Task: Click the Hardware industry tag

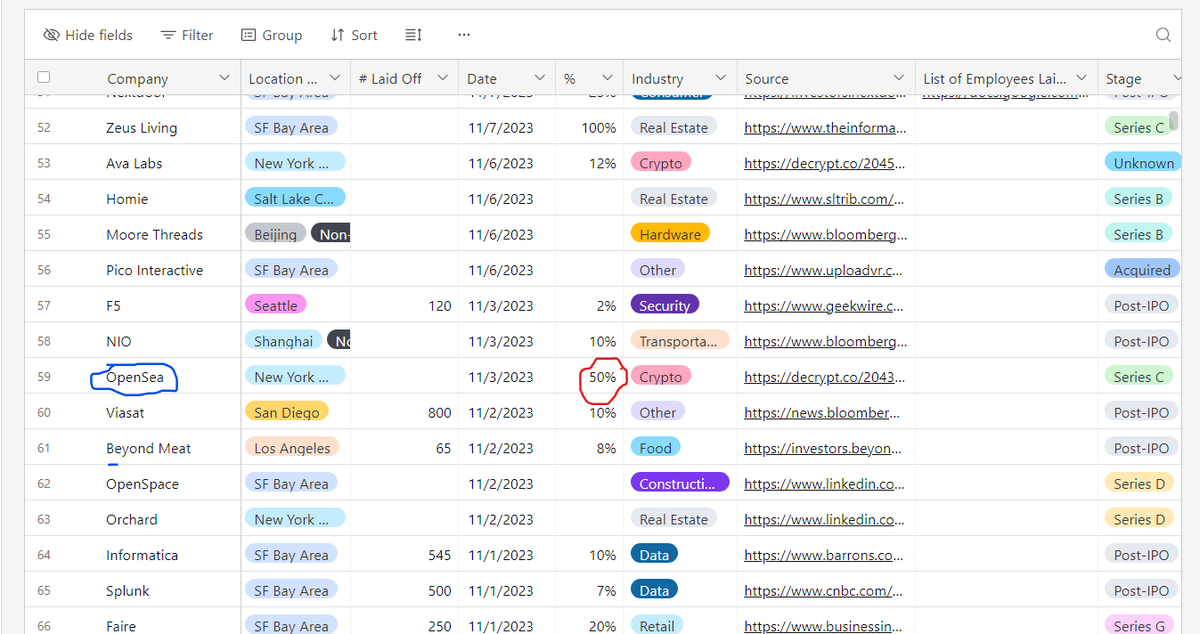Action: pos(669,234)
